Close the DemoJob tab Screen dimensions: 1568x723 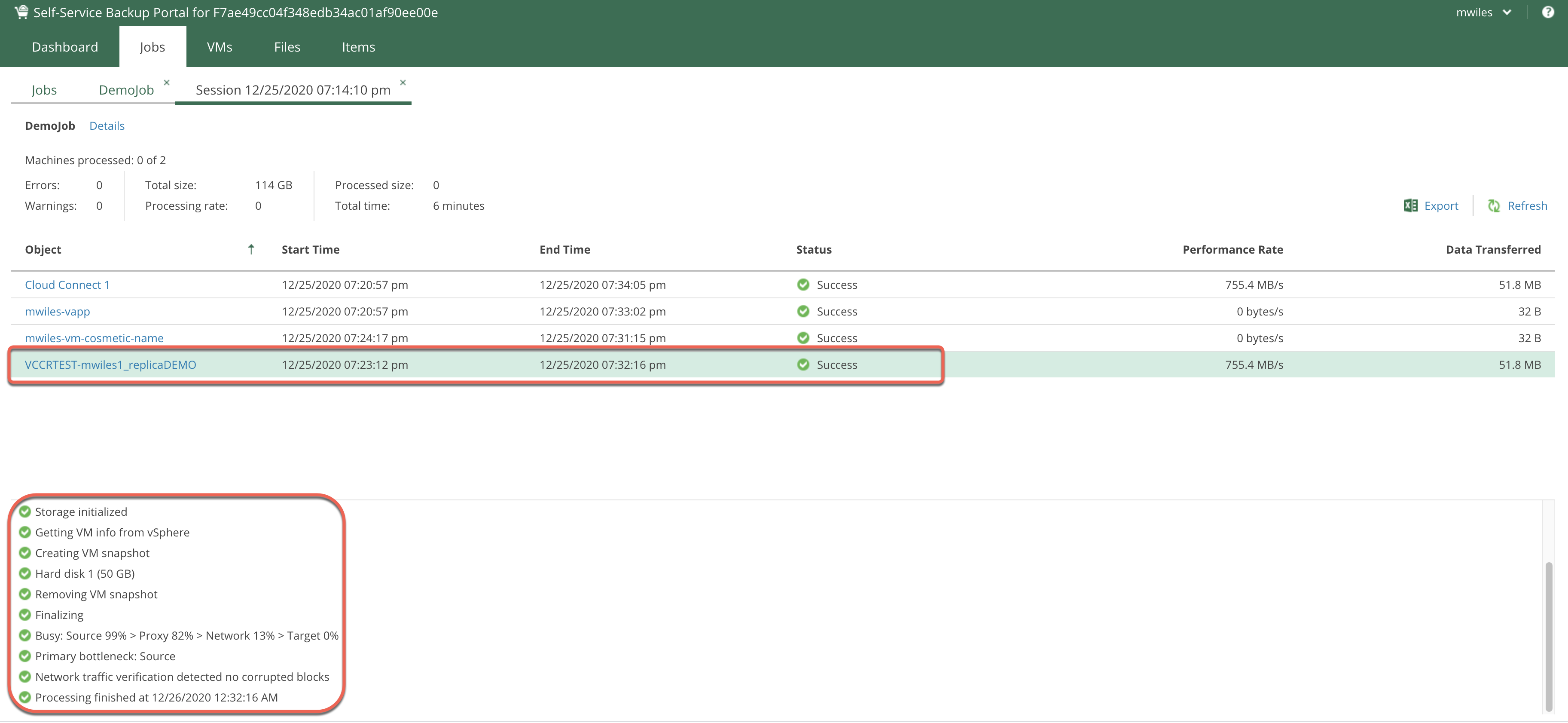coord(166,82)
